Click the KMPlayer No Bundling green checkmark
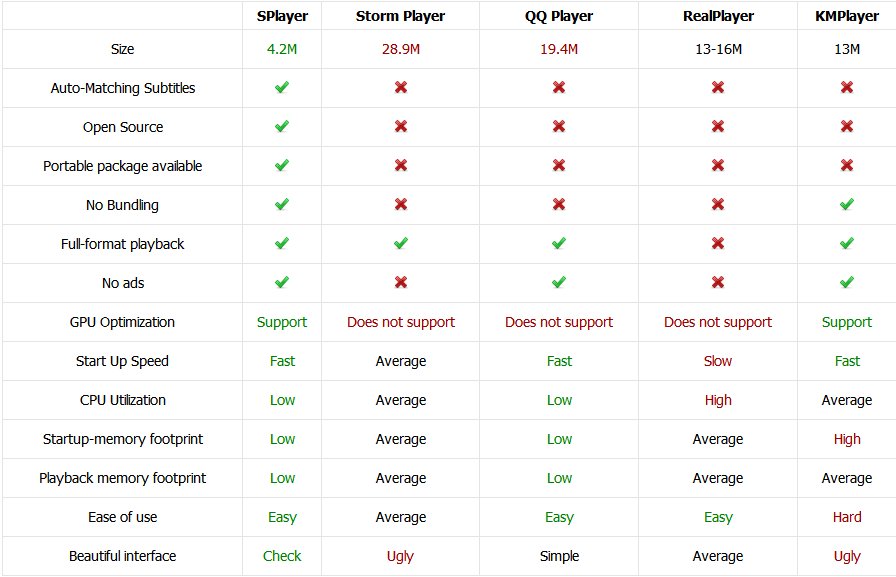 [847, 204]
